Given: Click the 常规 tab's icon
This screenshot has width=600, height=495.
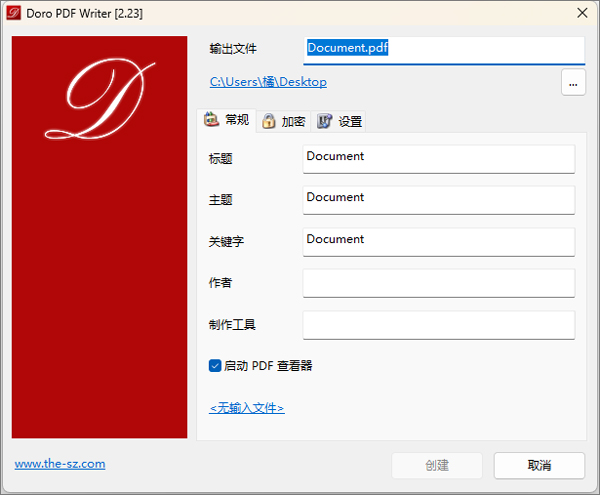Looking at the screenshot, I should click(x=211, y=119).
